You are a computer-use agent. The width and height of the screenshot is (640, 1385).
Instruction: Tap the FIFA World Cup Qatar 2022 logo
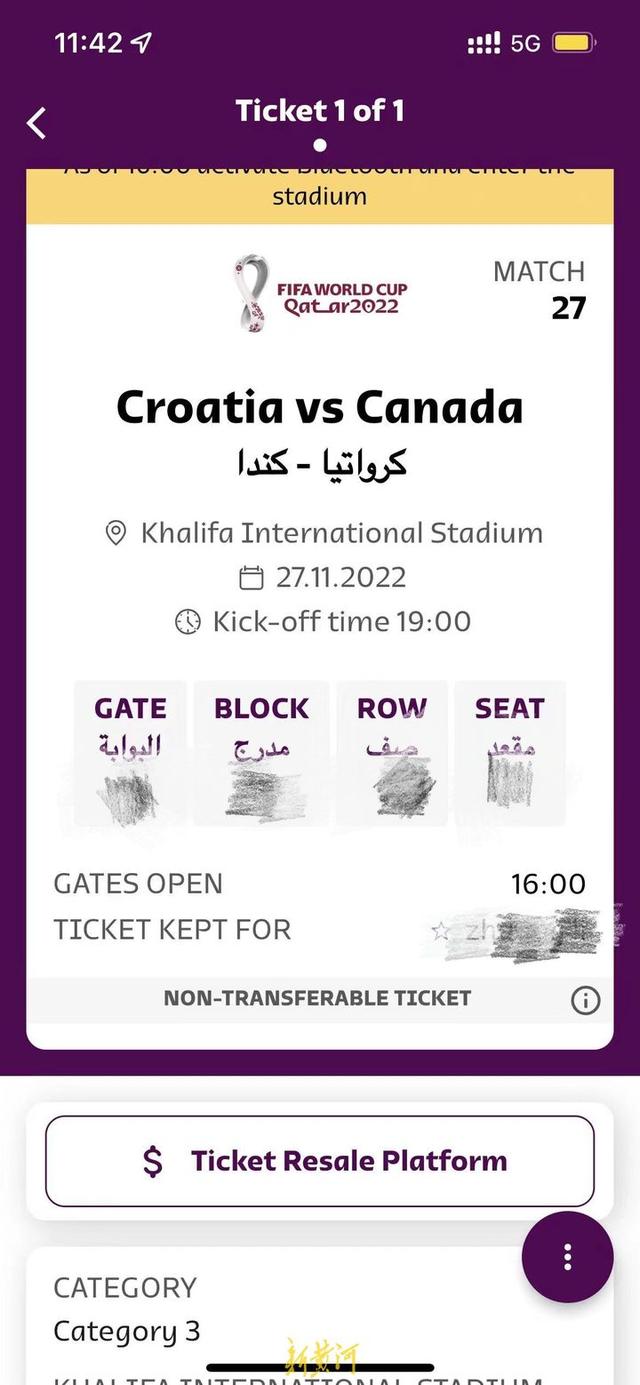coord(320,292)
